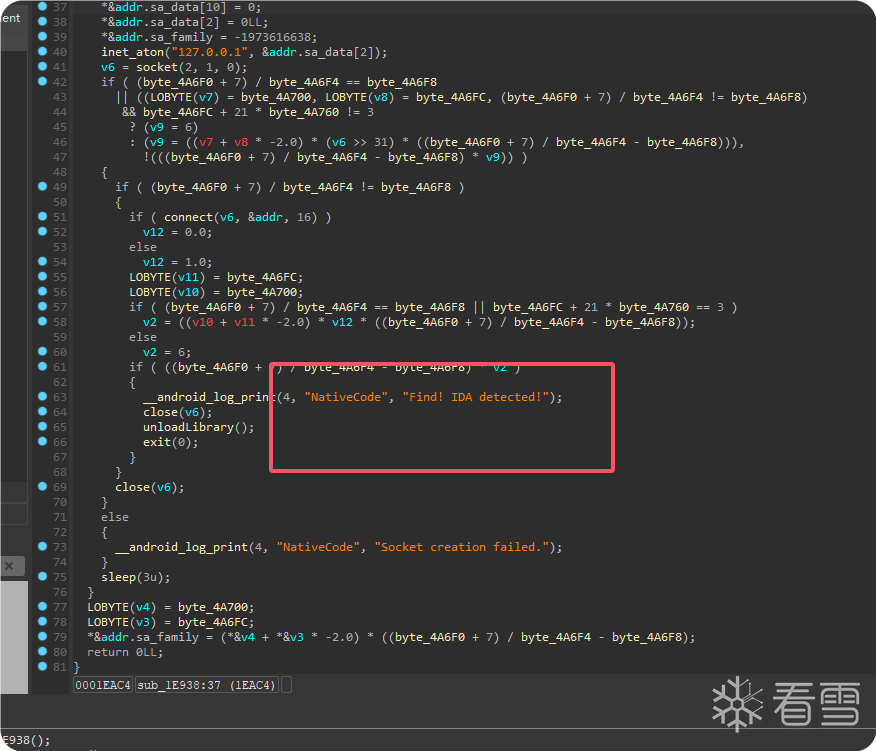Screen dimensions: 876x751
Task: Click the small empty box after the status entry
Action: coord(286,685)
